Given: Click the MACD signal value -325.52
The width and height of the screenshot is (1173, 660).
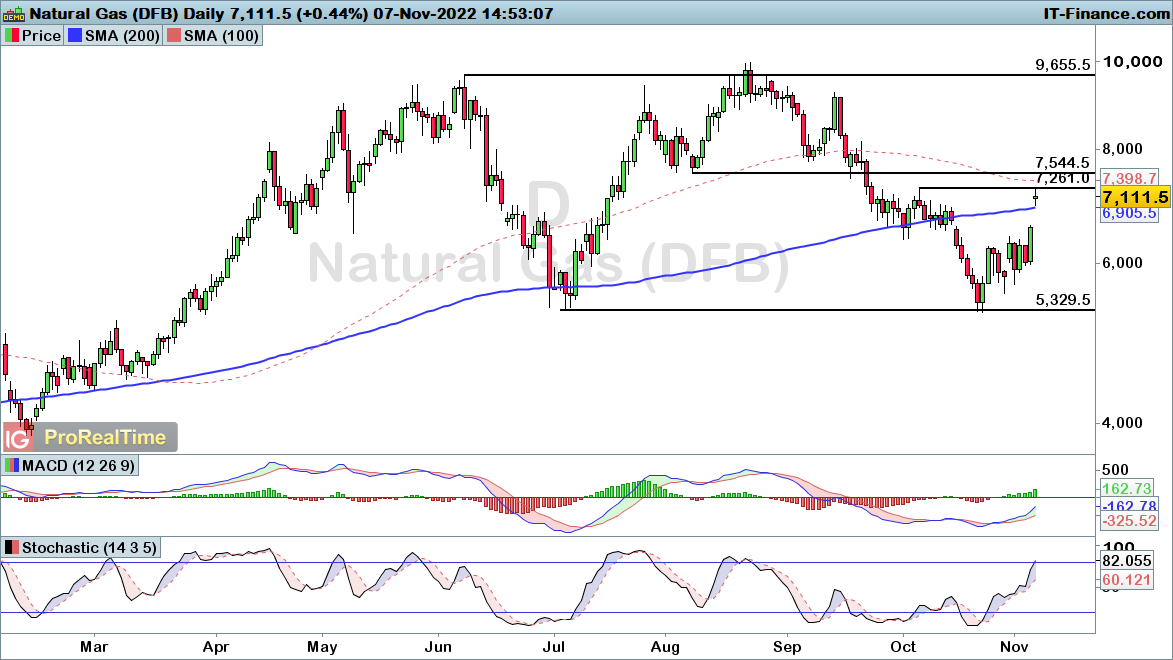Looking at the screenshot, I should [1130, 521].
